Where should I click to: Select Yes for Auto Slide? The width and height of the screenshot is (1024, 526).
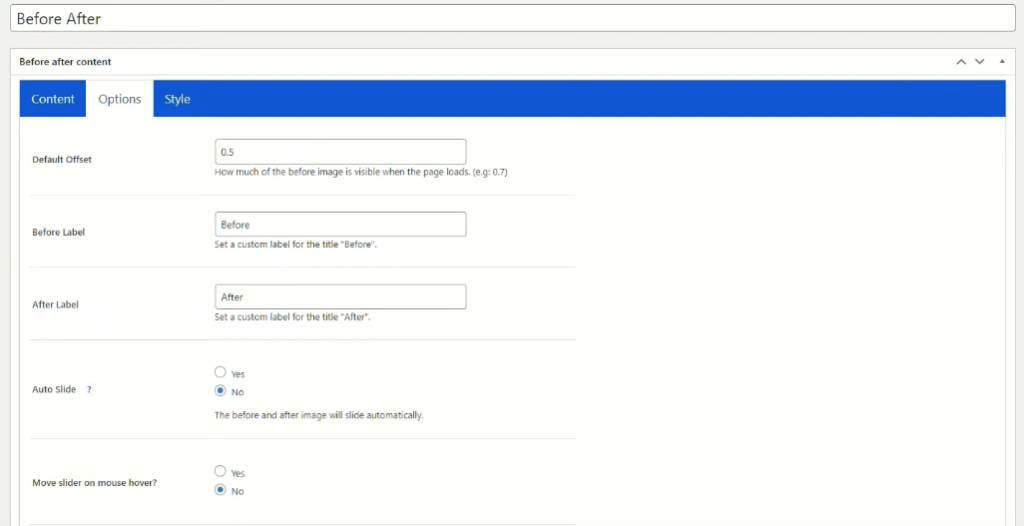pyautogui.click(x=220, y=372)
